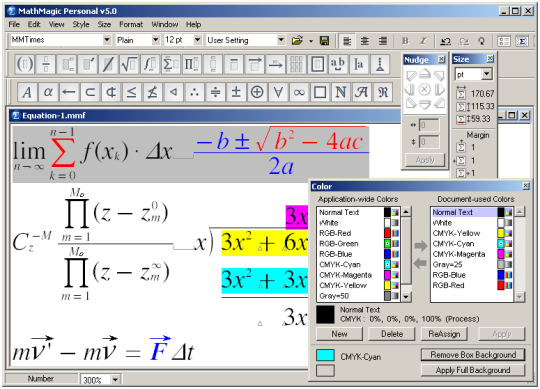540x389 pixels.
Task: Open the Fraktur R symbol palette
Action: coord(383,92)
